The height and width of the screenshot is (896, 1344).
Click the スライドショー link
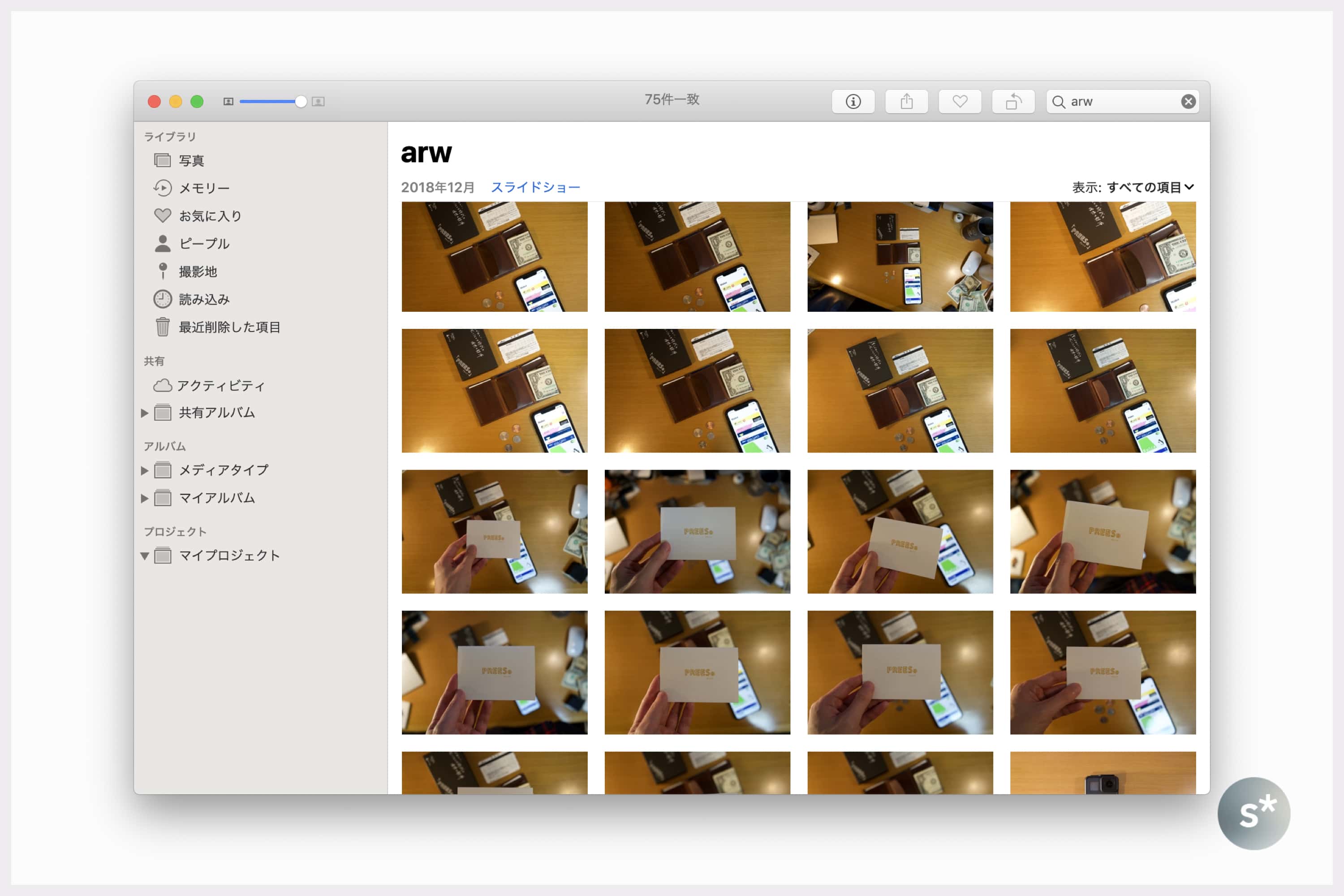535,187
